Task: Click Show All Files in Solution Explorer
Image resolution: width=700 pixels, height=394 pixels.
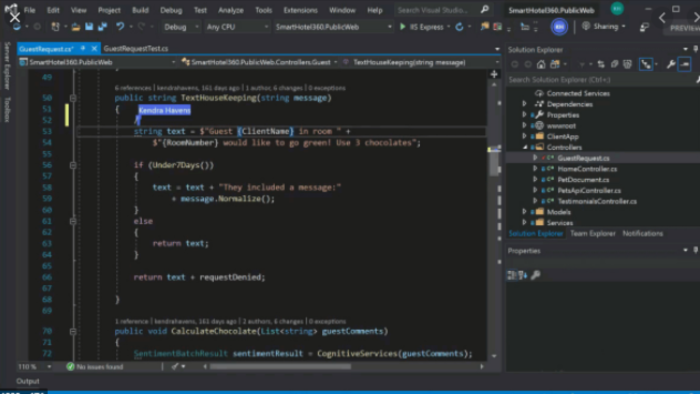Action: [x=627, y=64]
